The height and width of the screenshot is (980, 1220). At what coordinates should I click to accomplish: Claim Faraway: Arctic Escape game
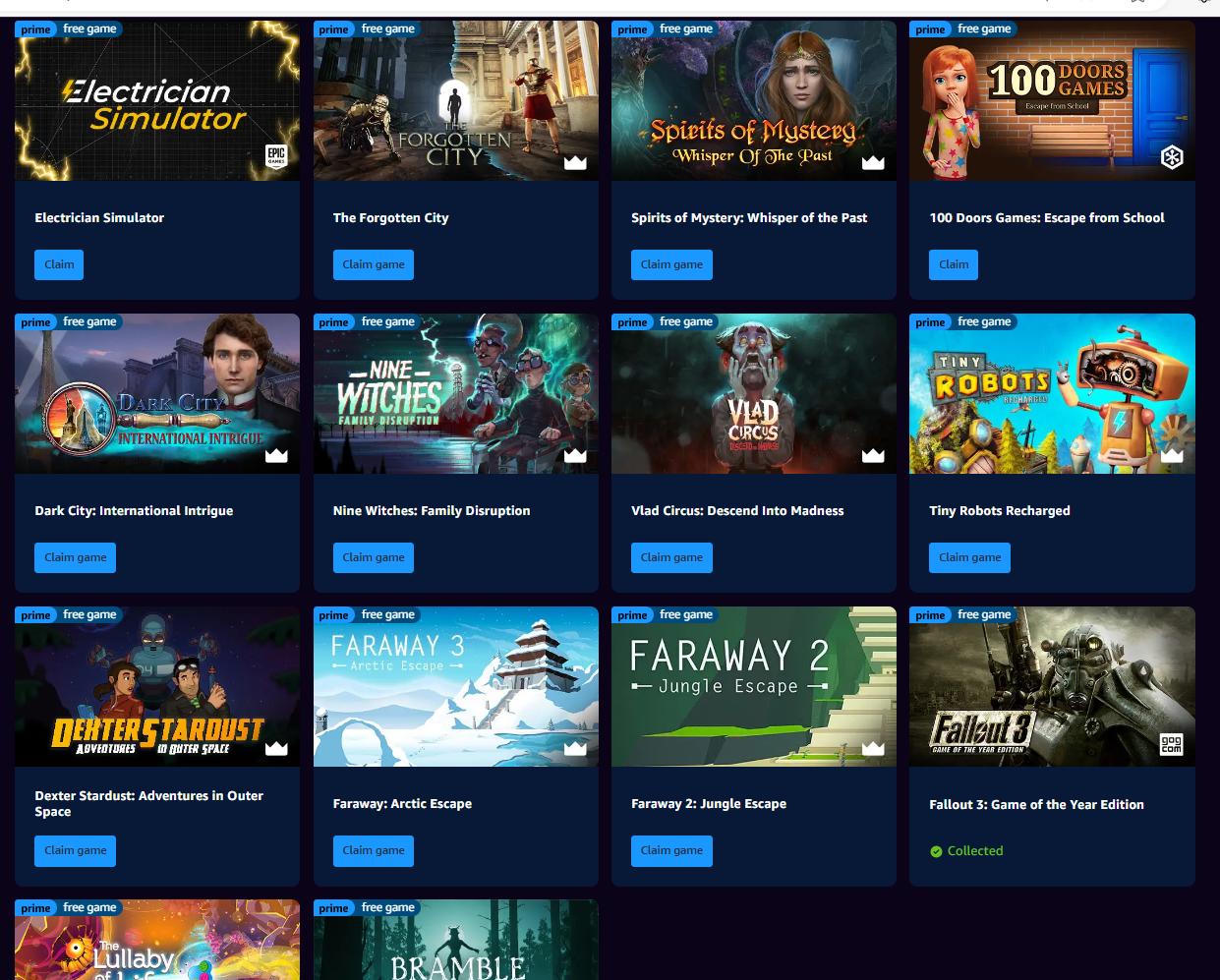pyautogui.click(x=374, y=850)
